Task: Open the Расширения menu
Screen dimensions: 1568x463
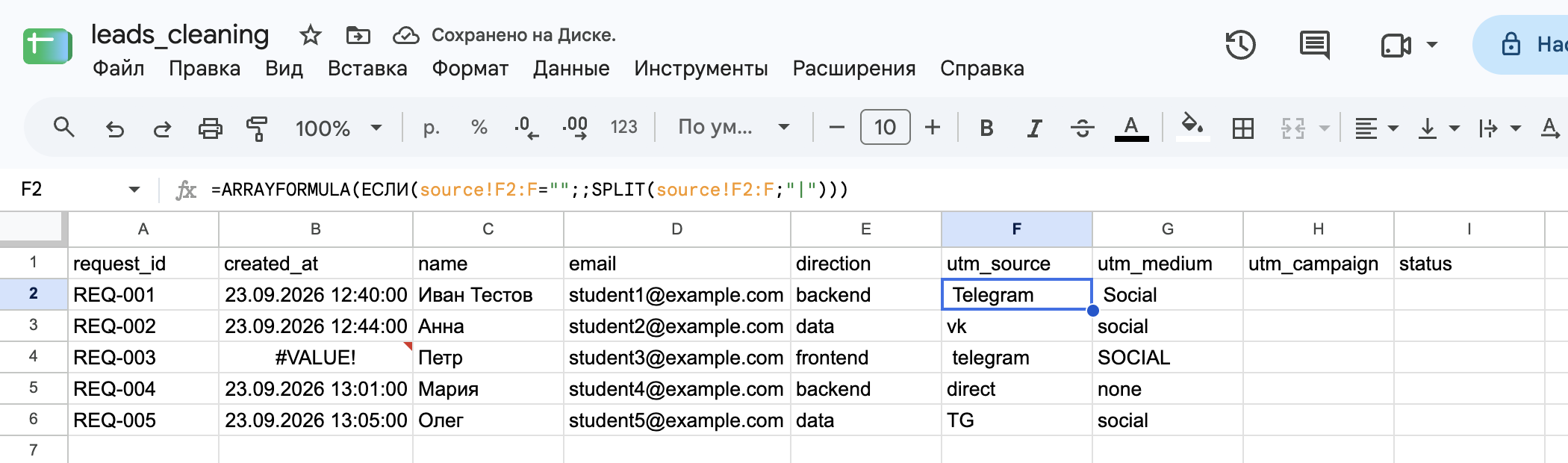Action: tap(854, 69)
